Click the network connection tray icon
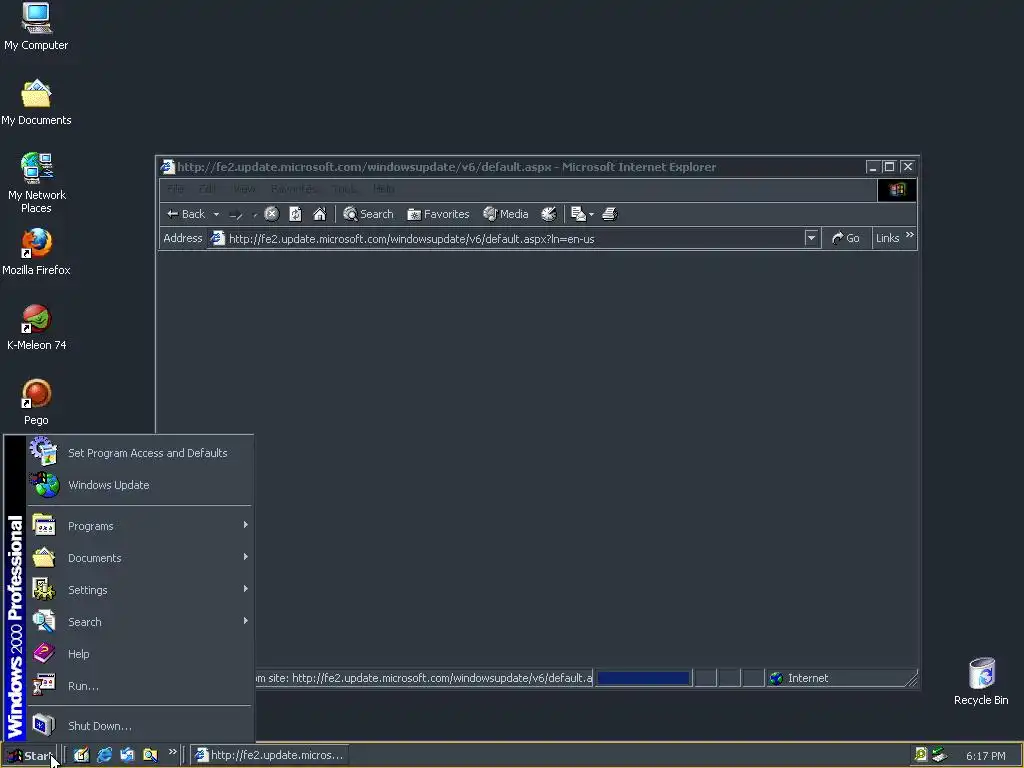Viewport: 1024px width, 768px height. point(939,754)
